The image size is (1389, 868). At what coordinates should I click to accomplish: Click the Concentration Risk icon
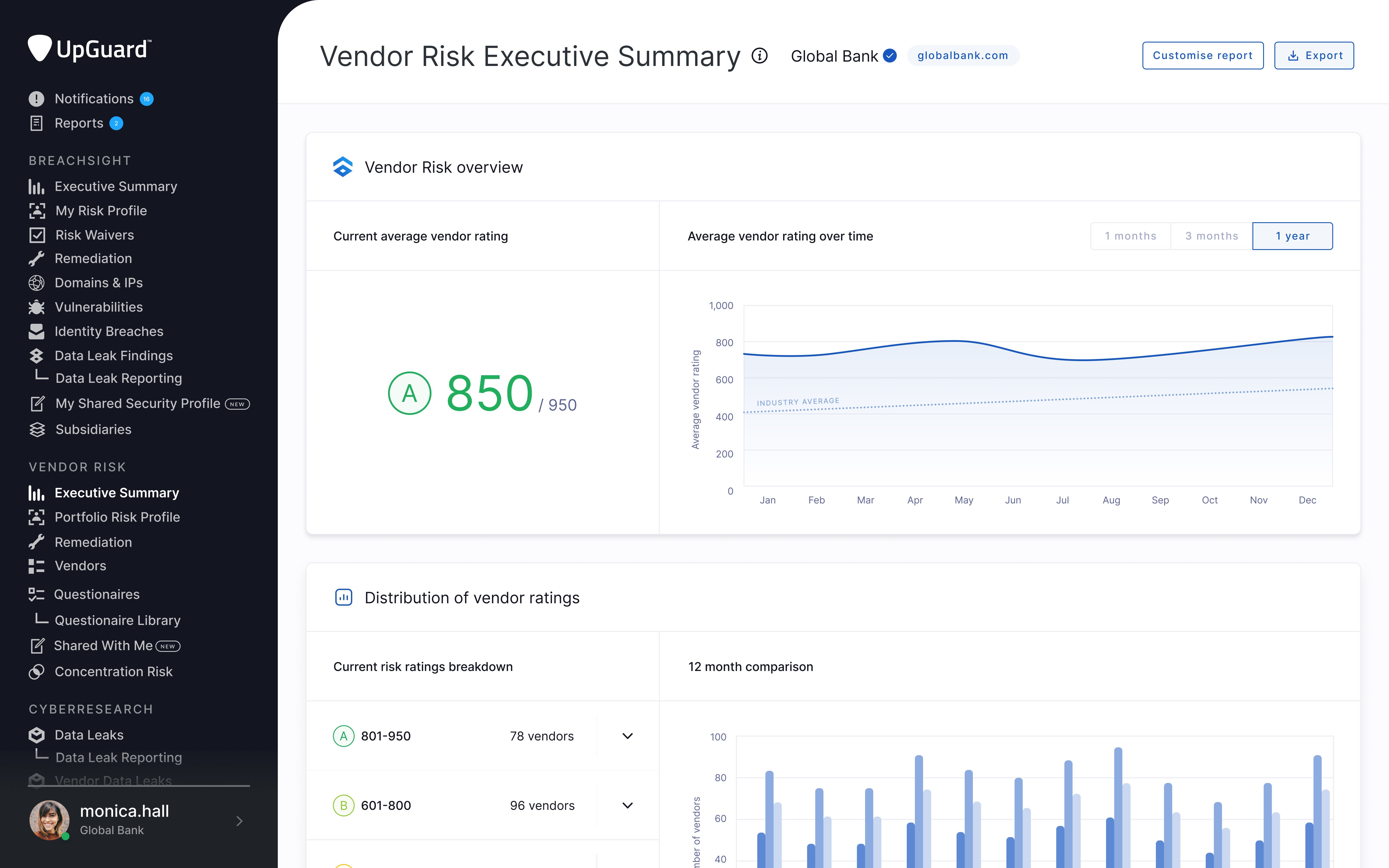[36, 672]
